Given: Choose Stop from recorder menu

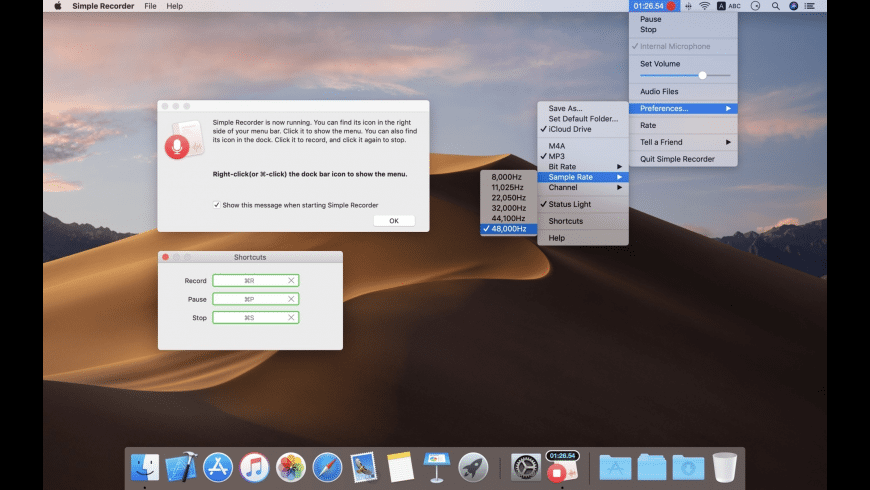Looking at the screenshot, I should 683,29.
